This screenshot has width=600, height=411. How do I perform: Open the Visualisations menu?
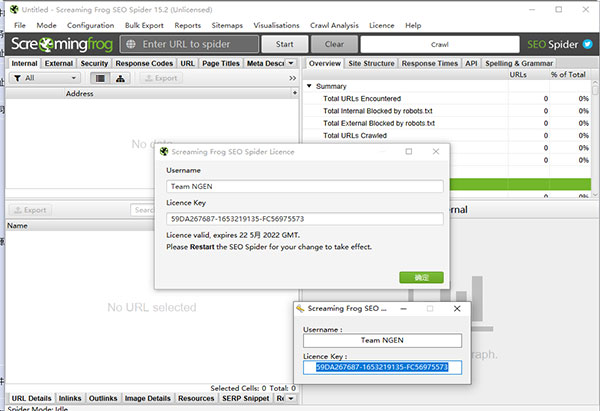point(276,25)
